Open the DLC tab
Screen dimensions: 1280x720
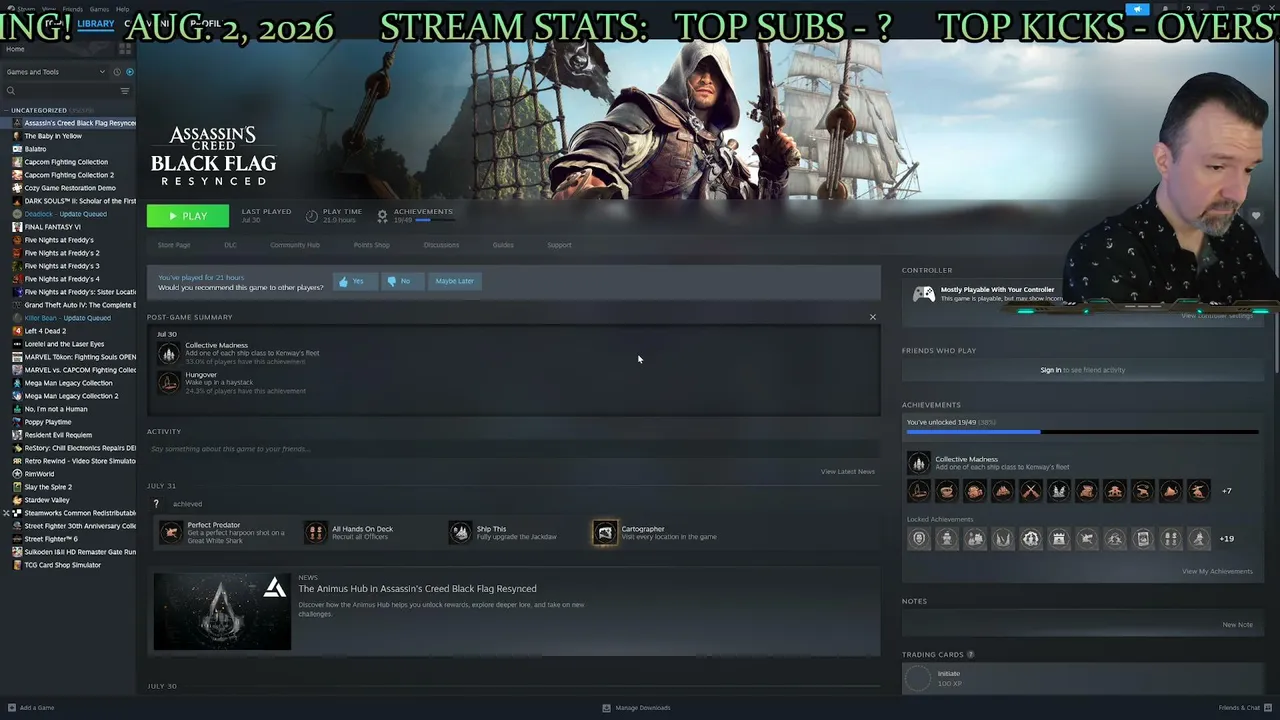pos(230,245)
